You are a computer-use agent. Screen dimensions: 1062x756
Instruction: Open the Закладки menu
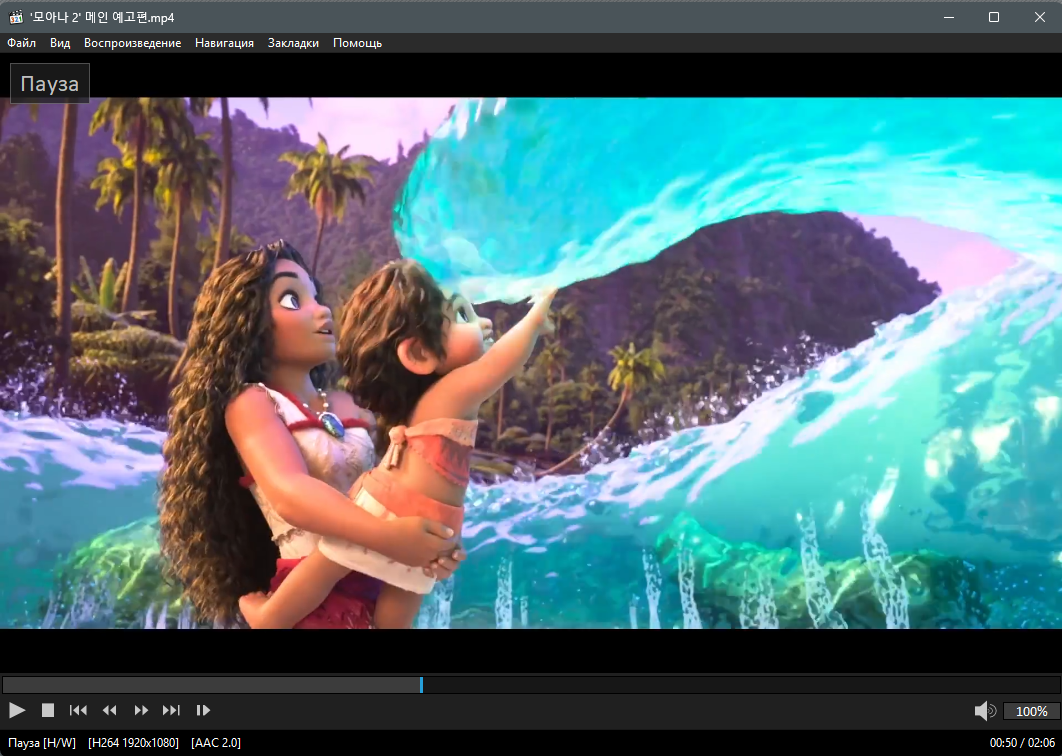pyautogui.click(x=293, y=43)
